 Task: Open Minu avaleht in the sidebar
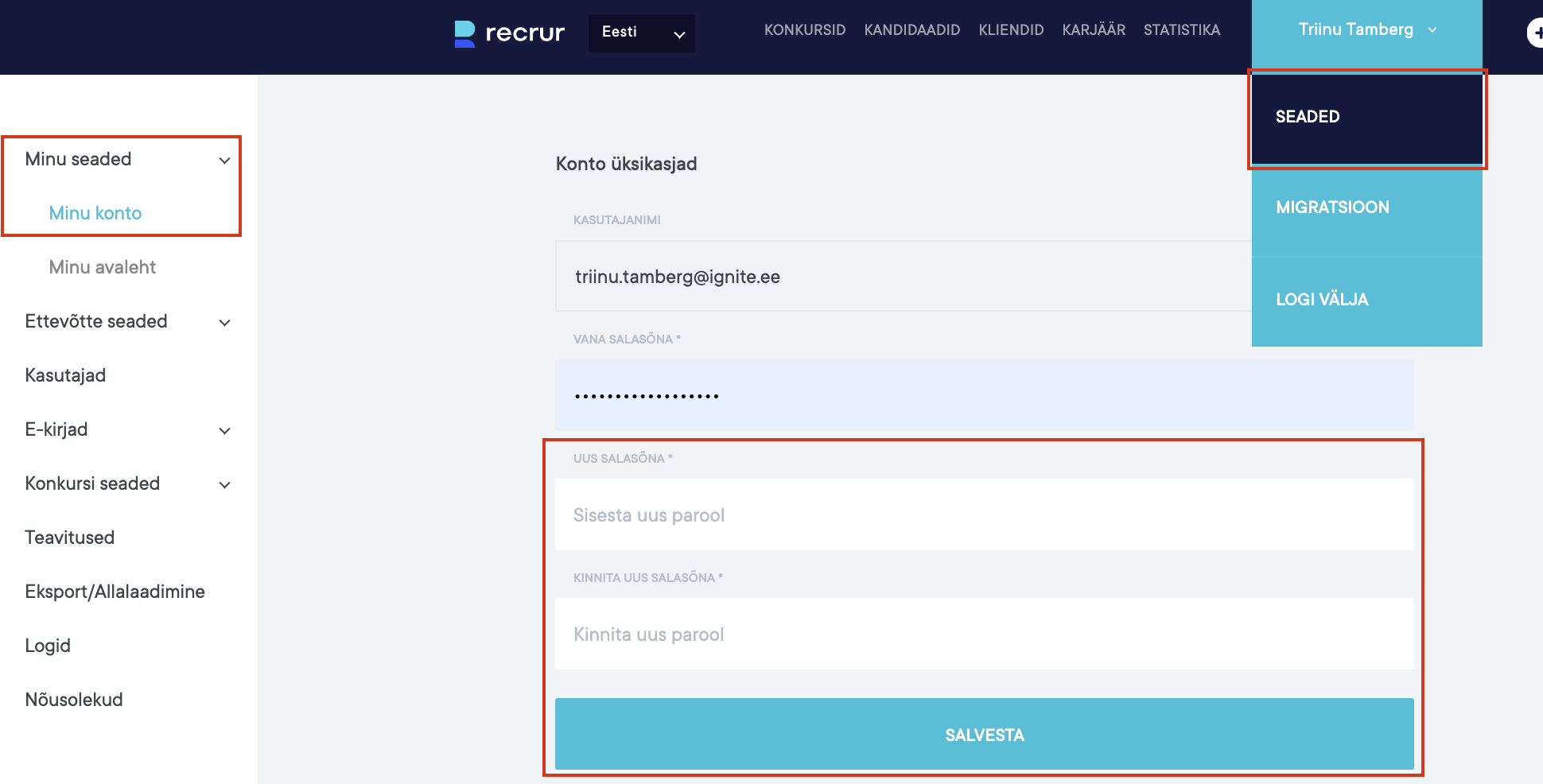pos(103,267)
